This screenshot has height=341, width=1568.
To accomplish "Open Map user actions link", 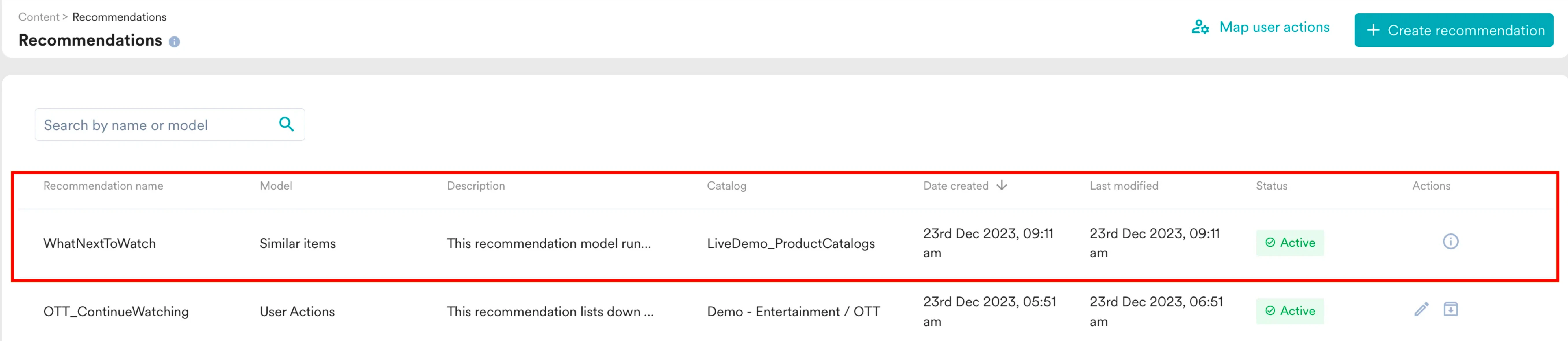I will point(1274,27).
